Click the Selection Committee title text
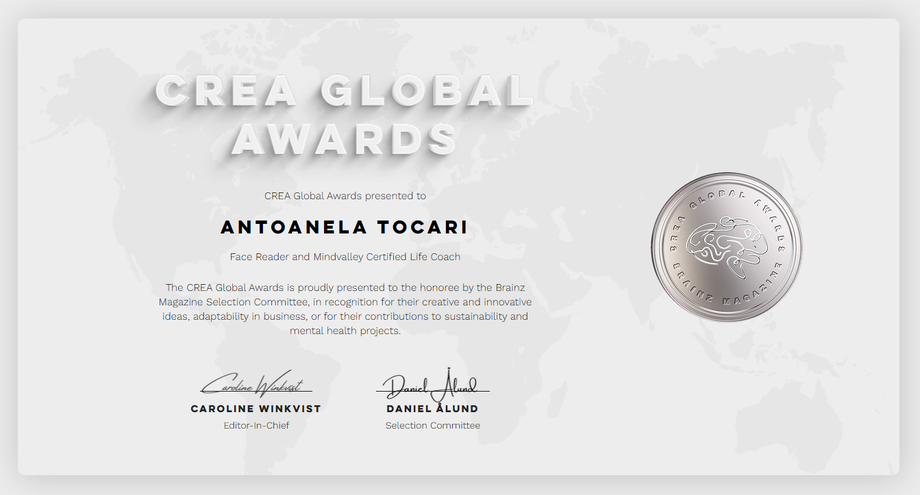This screenshot has height=495, width=920. [432, 426]
